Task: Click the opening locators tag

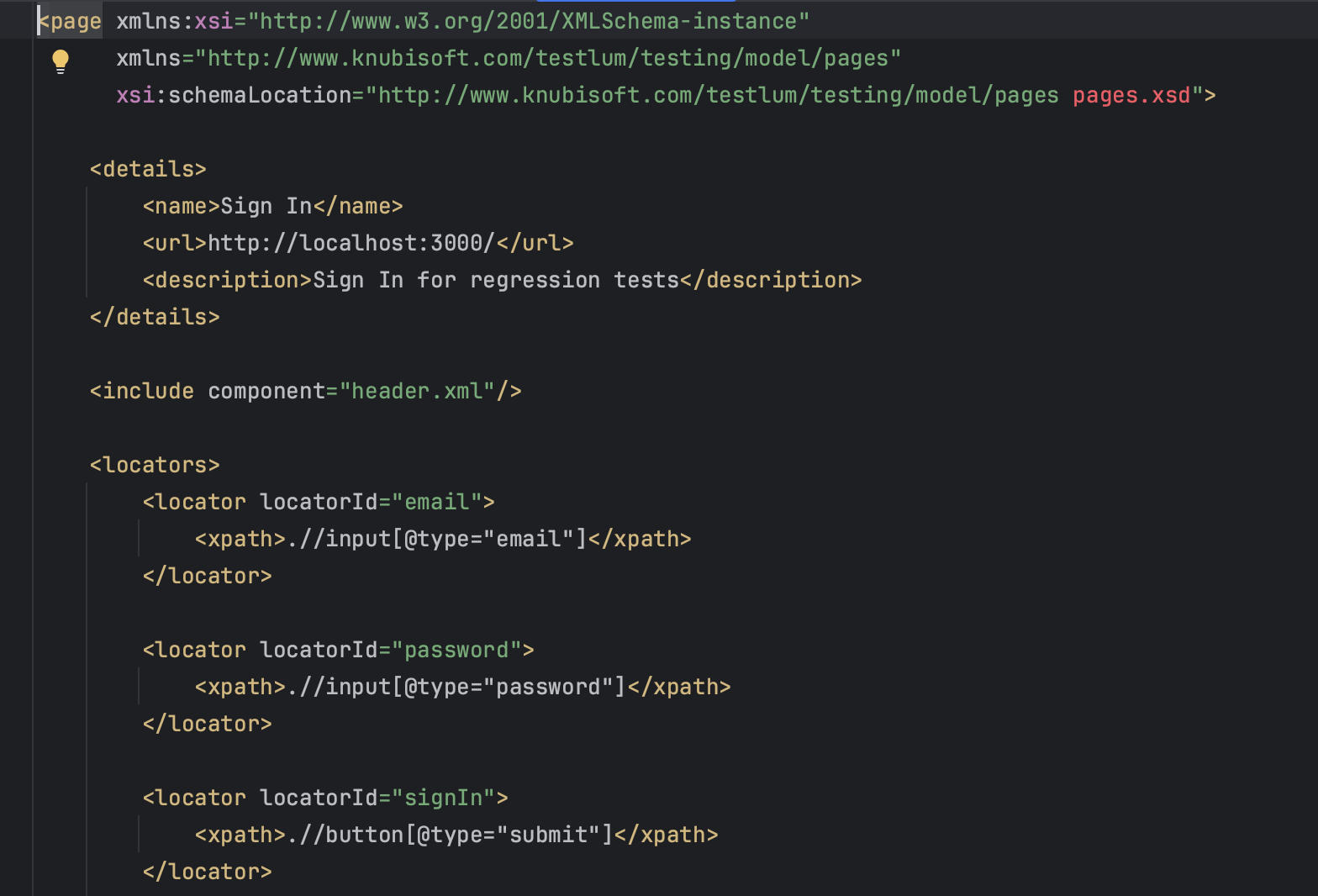Action: point(155,465)
